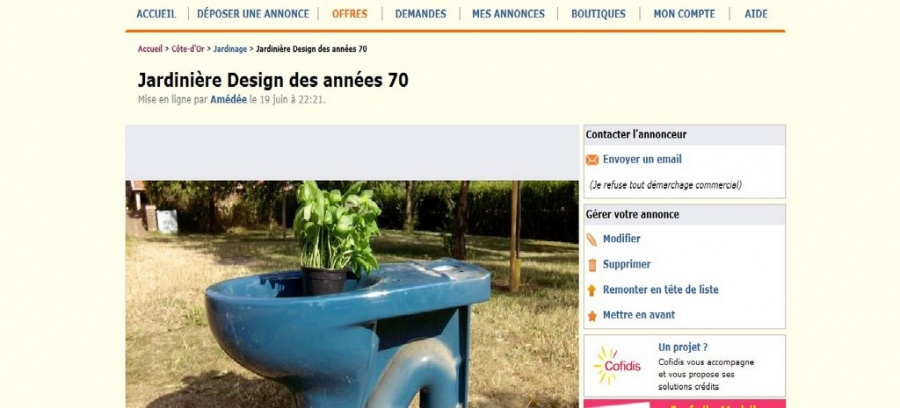Open the Aide menu item
The width and height of the screenshot is (900, 408).
(x=756, y=14)
